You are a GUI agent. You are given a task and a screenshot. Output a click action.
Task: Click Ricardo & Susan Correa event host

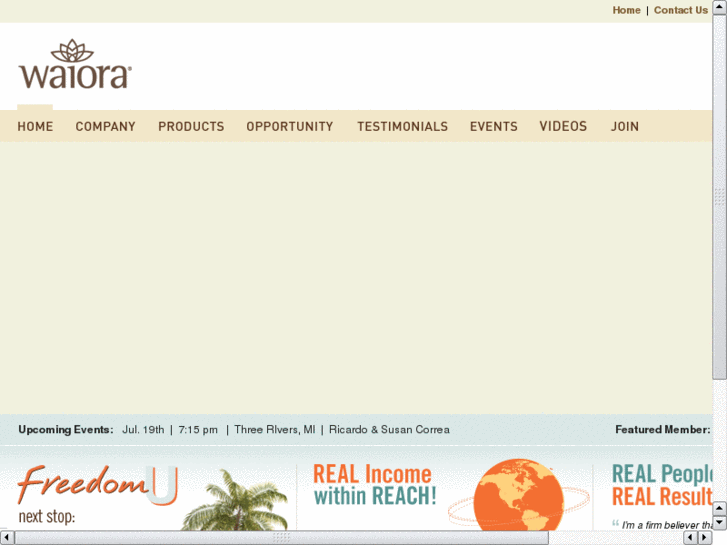point(389,430)
